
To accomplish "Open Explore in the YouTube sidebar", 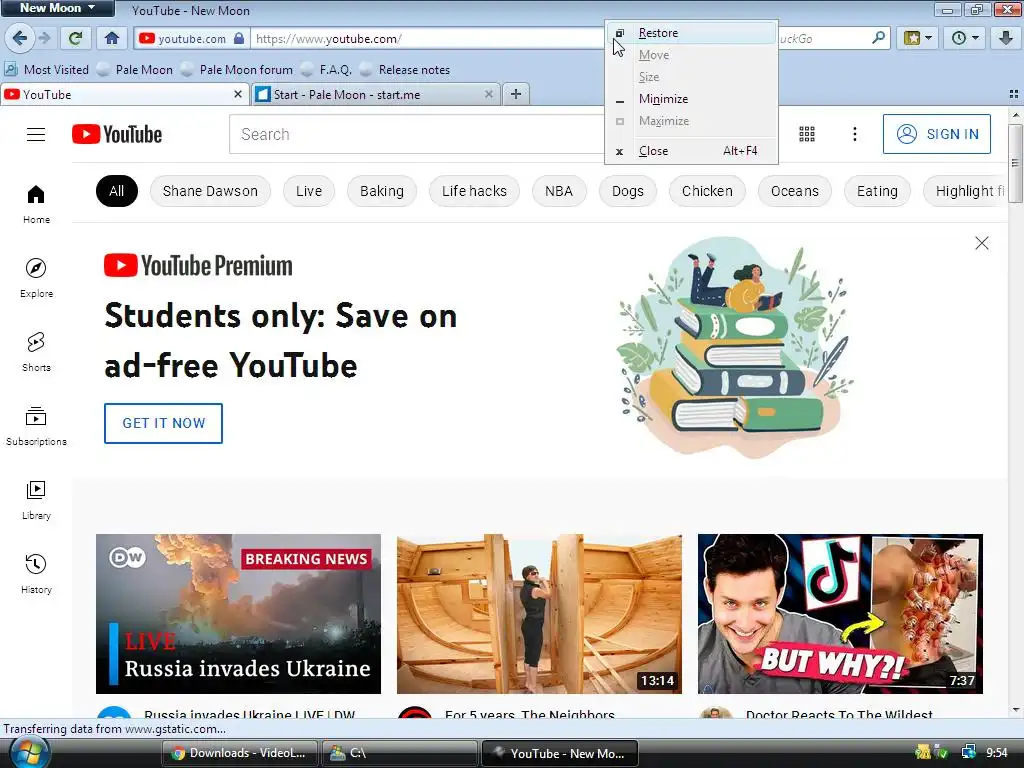I will click(36, 278).
